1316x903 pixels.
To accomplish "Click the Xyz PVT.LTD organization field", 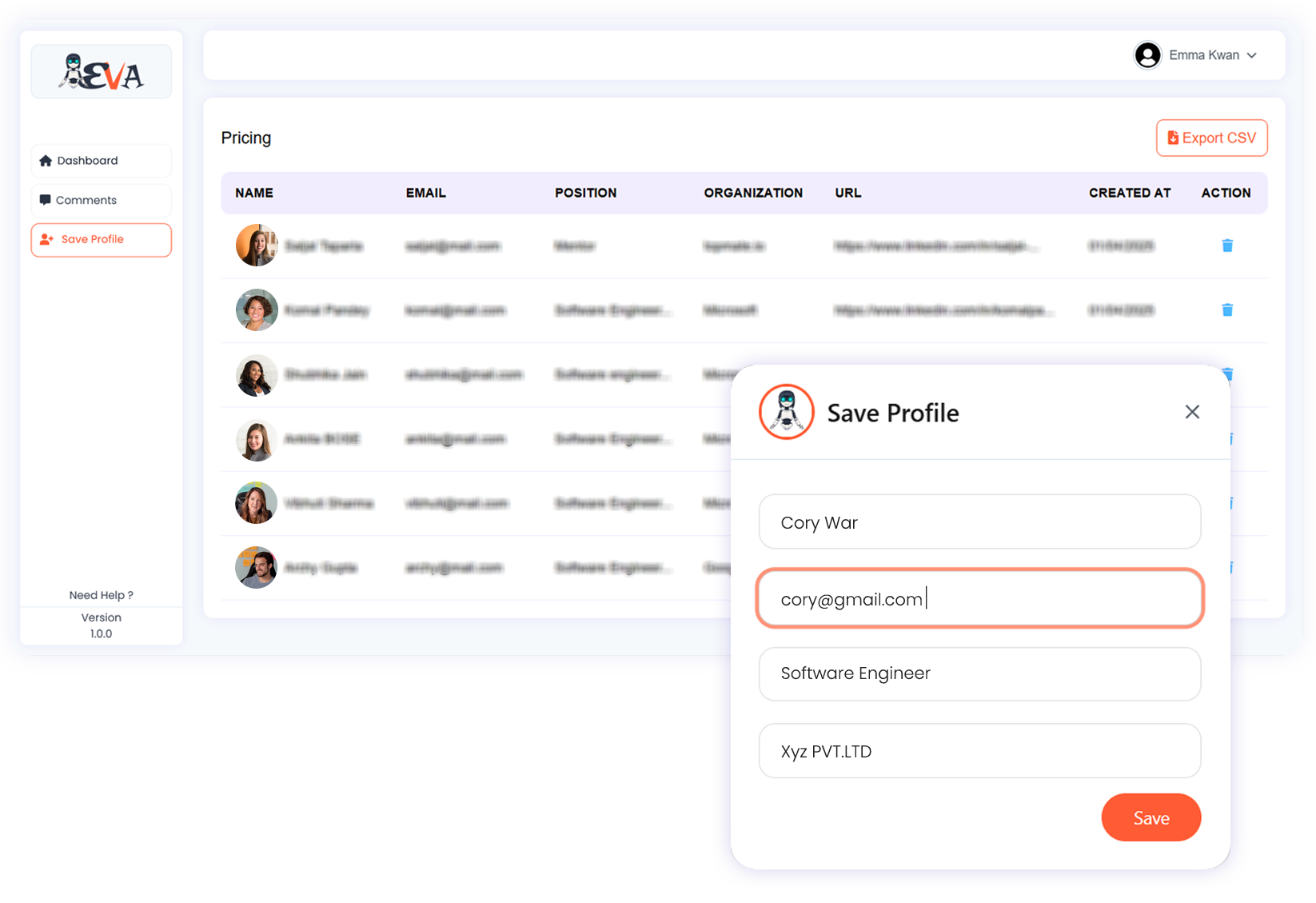I will [979, 751].
